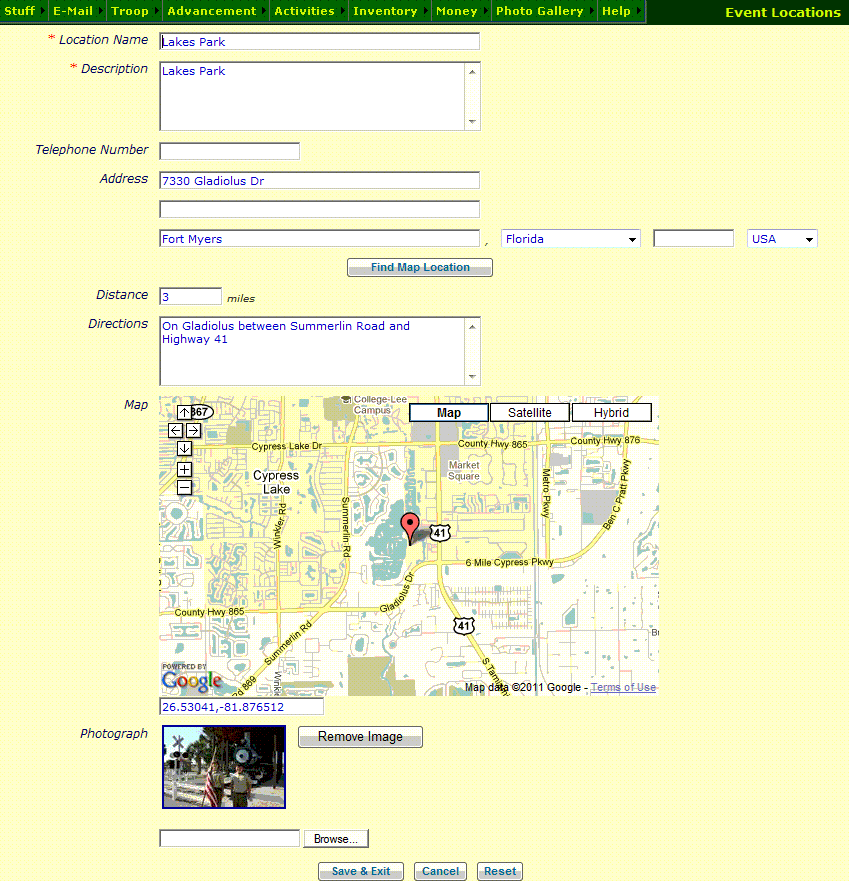Click into the Telephone Number field
Screen dimensions: 849x881
coord(230,151)
